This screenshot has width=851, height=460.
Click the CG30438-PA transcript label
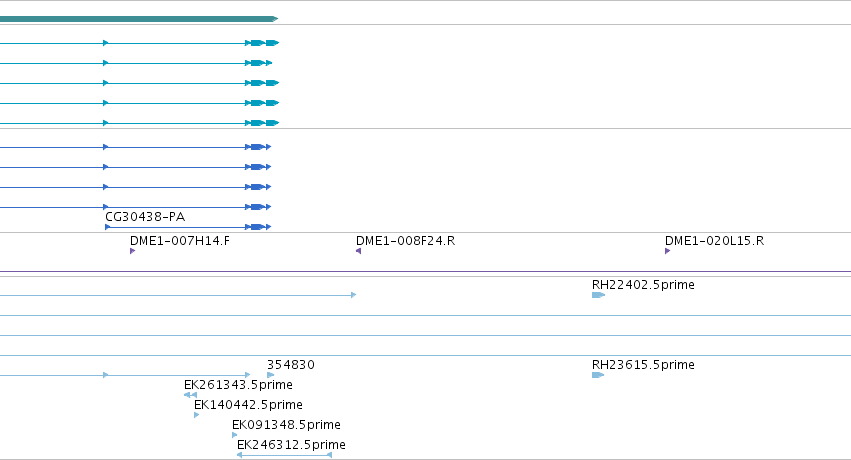tap(145, 217)
